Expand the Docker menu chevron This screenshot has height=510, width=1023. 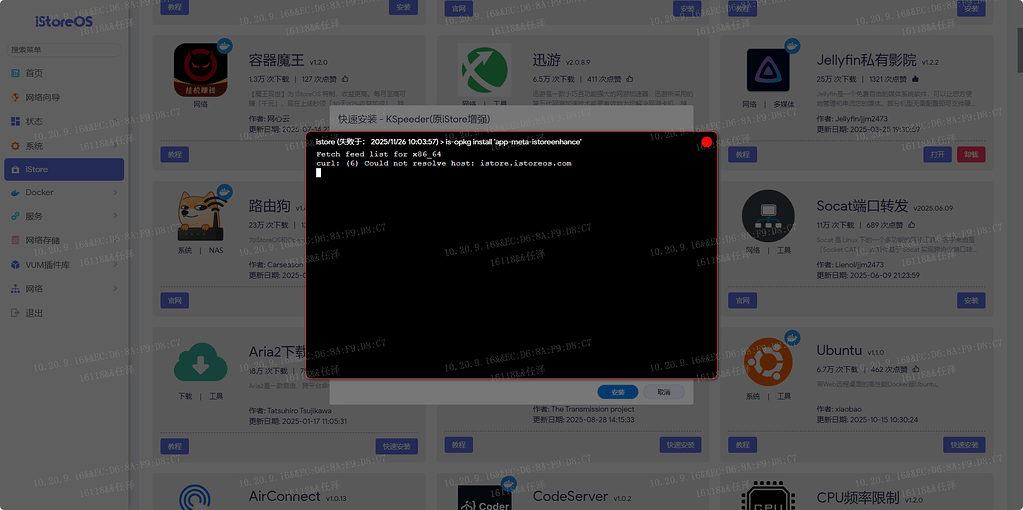point(115,192)
